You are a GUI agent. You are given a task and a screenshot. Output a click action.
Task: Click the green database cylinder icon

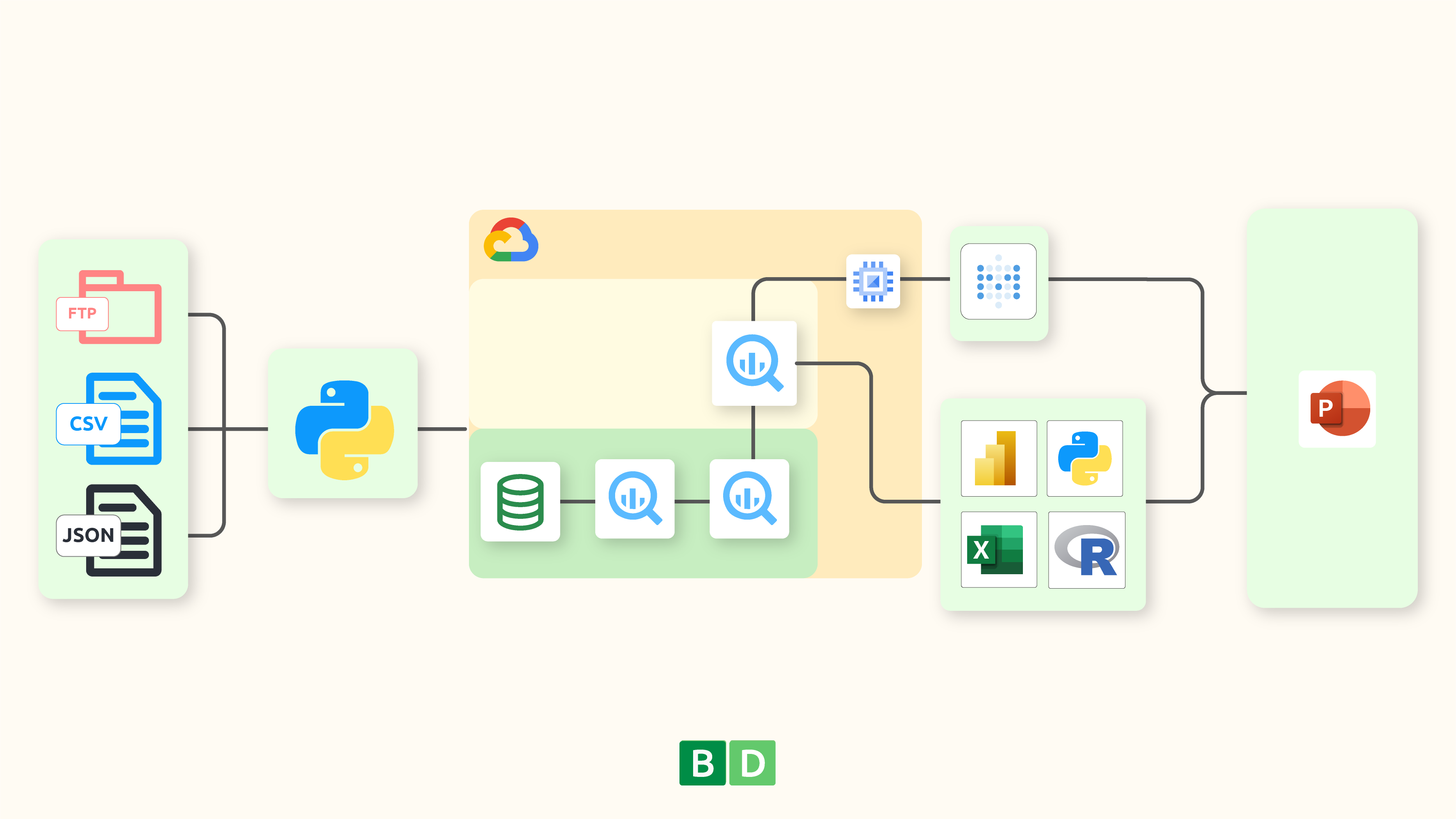pos(520,502)
